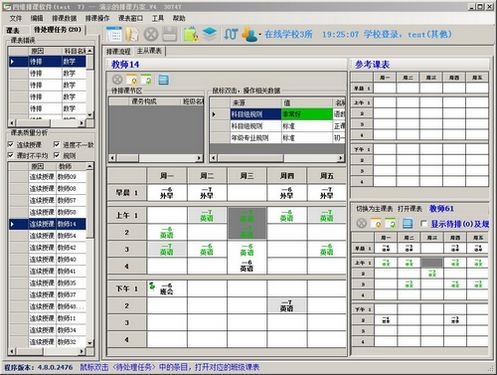Toggle the 课时不平均 checkbox
This screenshot has height=375, width=497.
pyautogui.click(x=11, y=155)
